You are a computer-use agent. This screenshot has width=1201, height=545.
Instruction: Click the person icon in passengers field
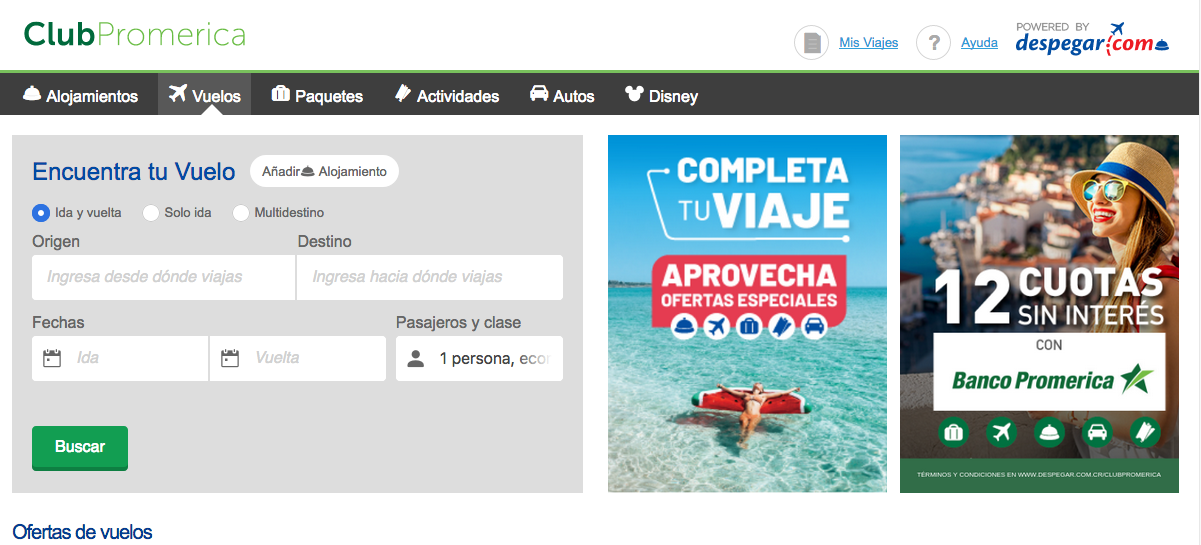416,358
